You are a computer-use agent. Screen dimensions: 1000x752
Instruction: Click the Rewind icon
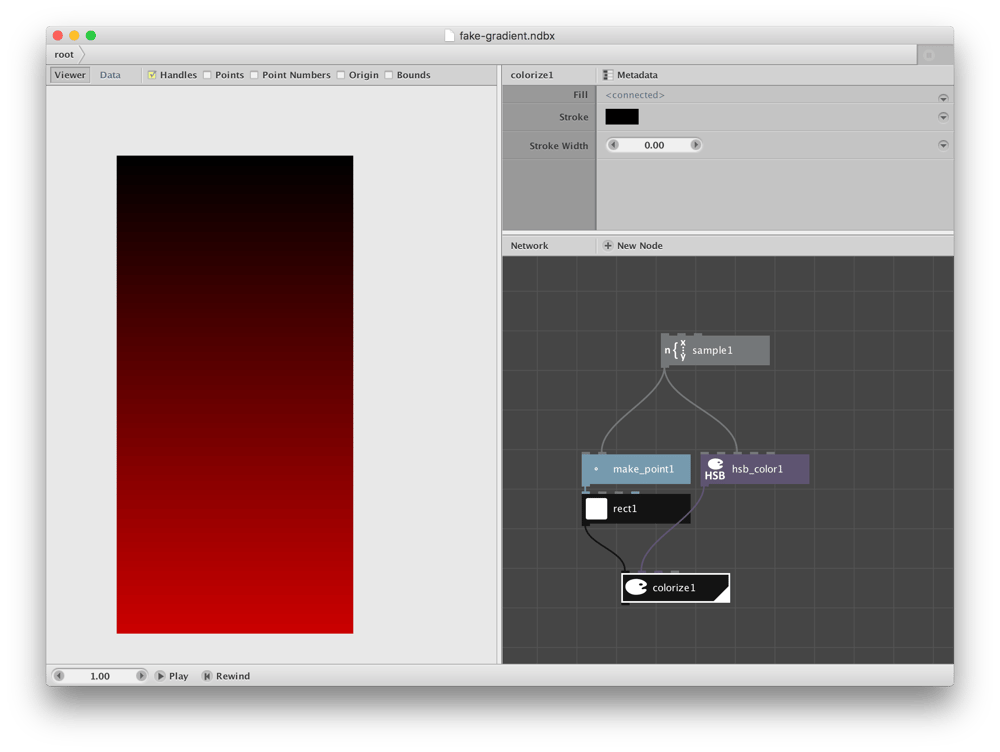(207, 676)
